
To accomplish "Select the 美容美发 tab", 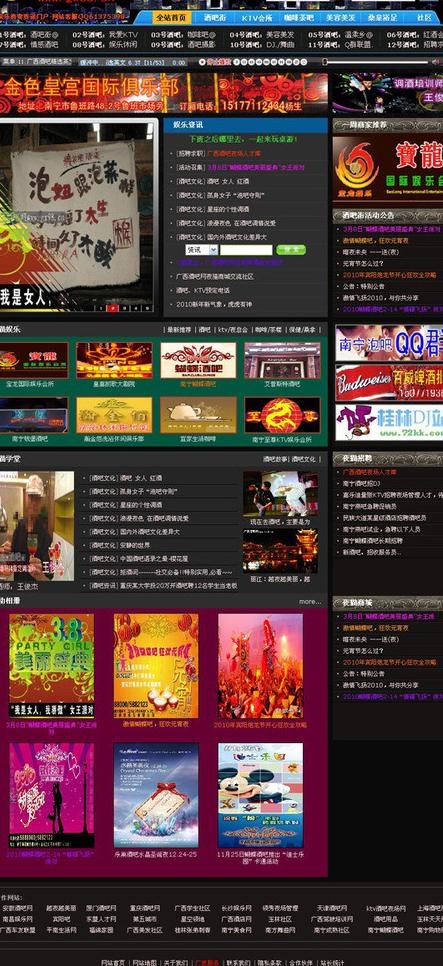I will 340,18.
